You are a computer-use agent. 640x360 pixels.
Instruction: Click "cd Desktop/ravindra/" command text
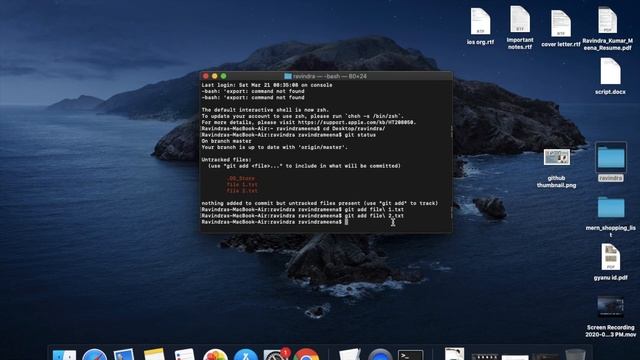(354, 129)
